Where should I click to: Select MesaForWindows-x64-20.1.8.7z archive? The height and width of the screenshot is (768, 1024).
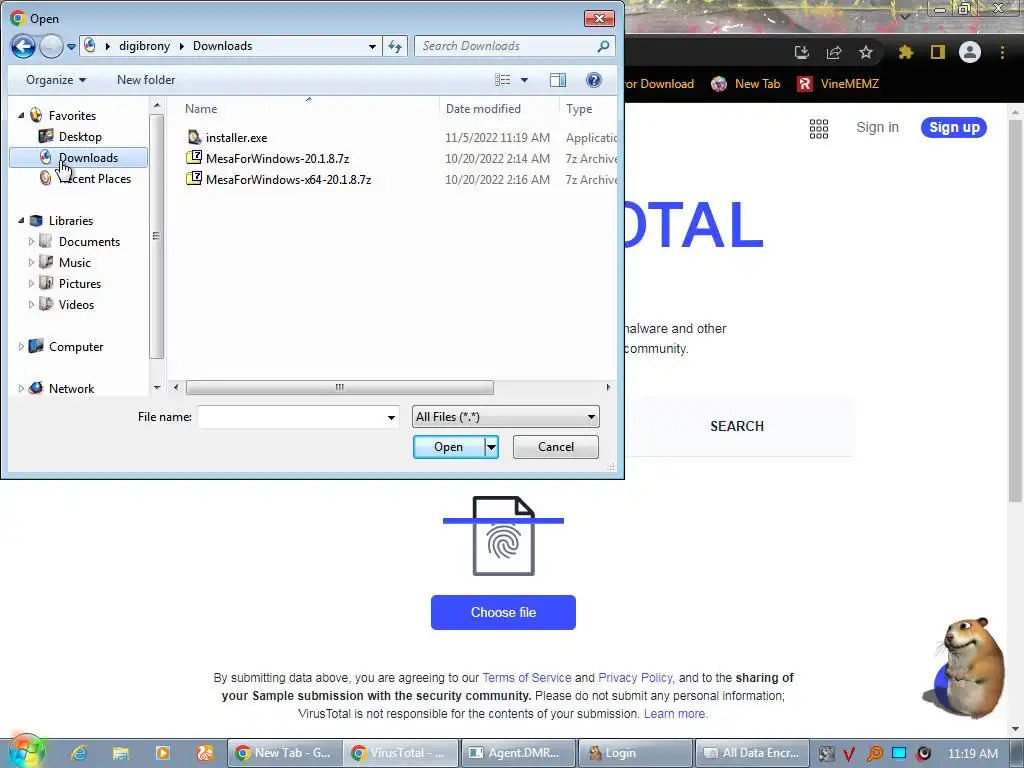[288, 180]
